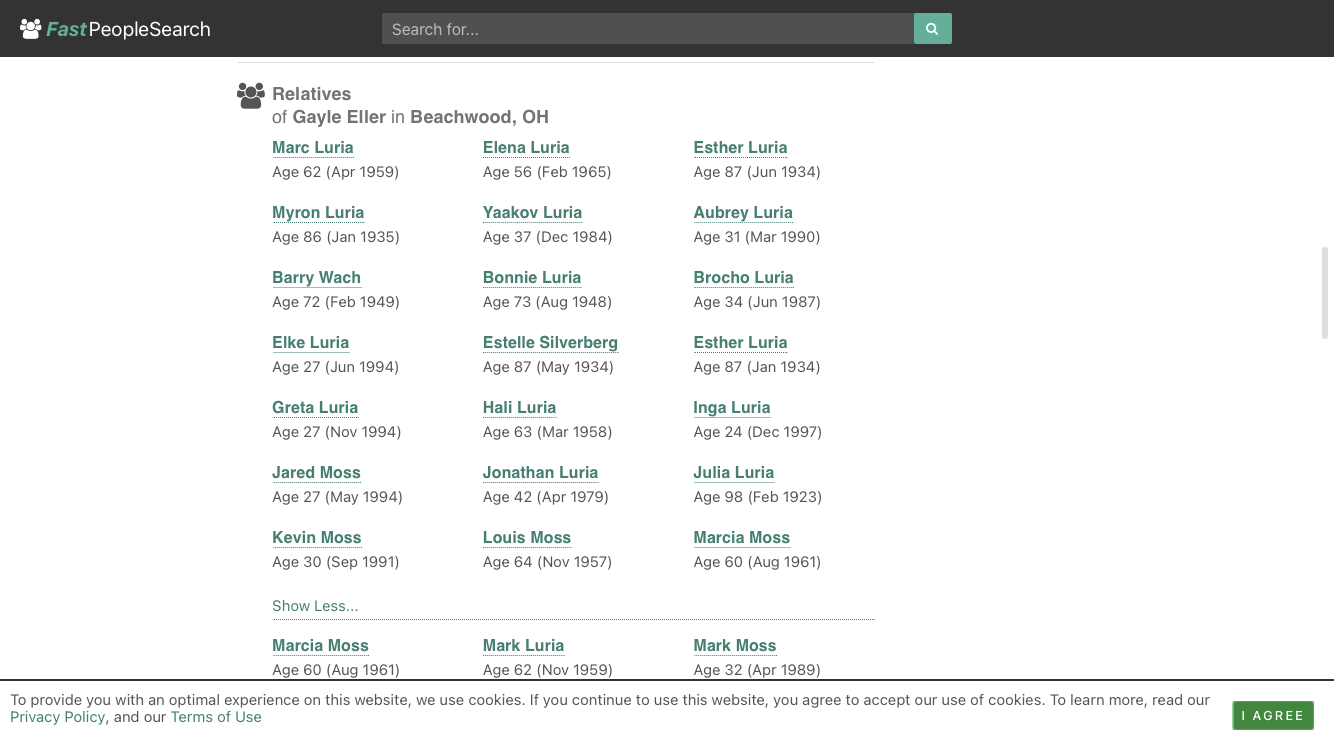The width and height of the screenshot is (1334, 750).
Task: Open Jared Moss's profile
Action: click(316, 472)
